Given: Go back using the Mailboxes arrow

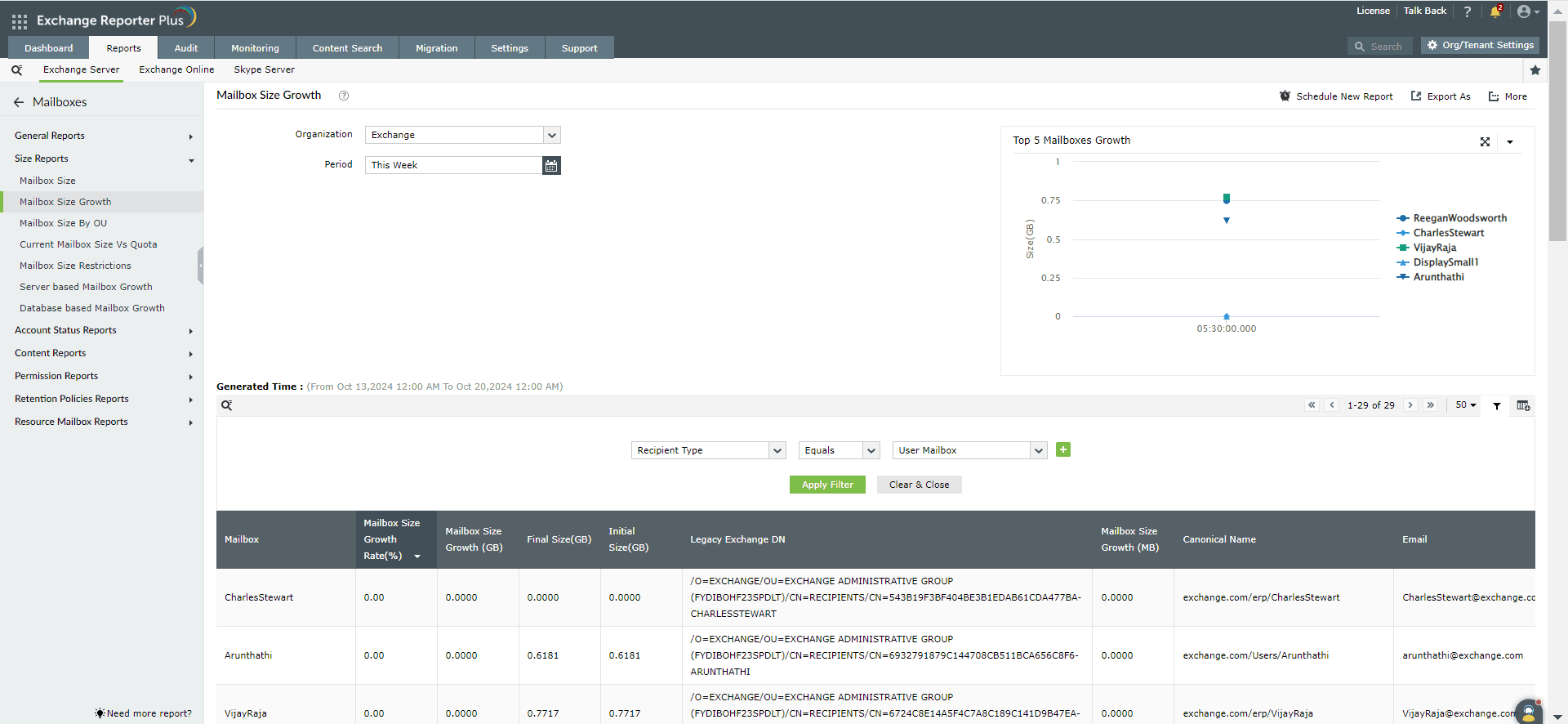Looking at the screenshot, I should pos(19,102).
